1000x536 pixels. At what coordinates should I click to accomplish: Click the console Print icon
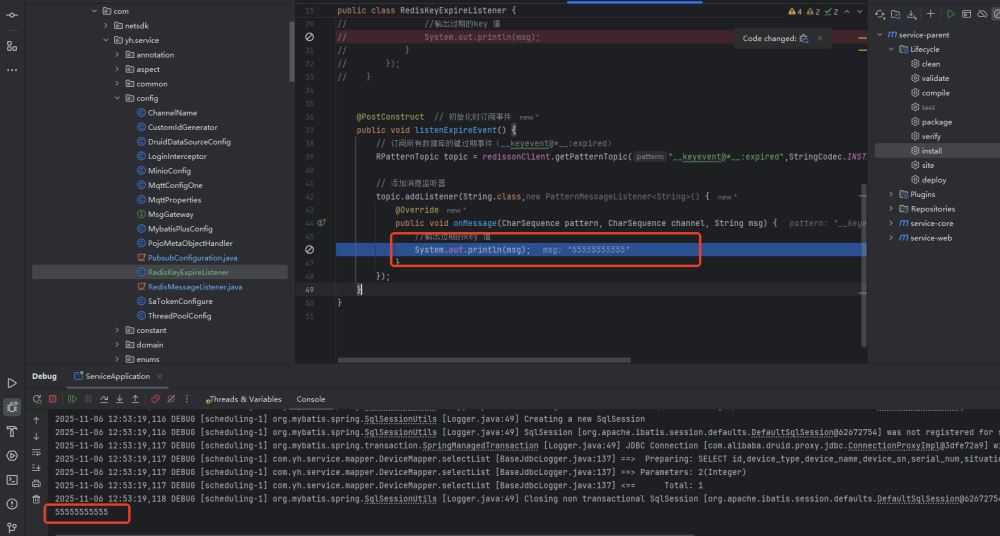click(x=36, y=484)
